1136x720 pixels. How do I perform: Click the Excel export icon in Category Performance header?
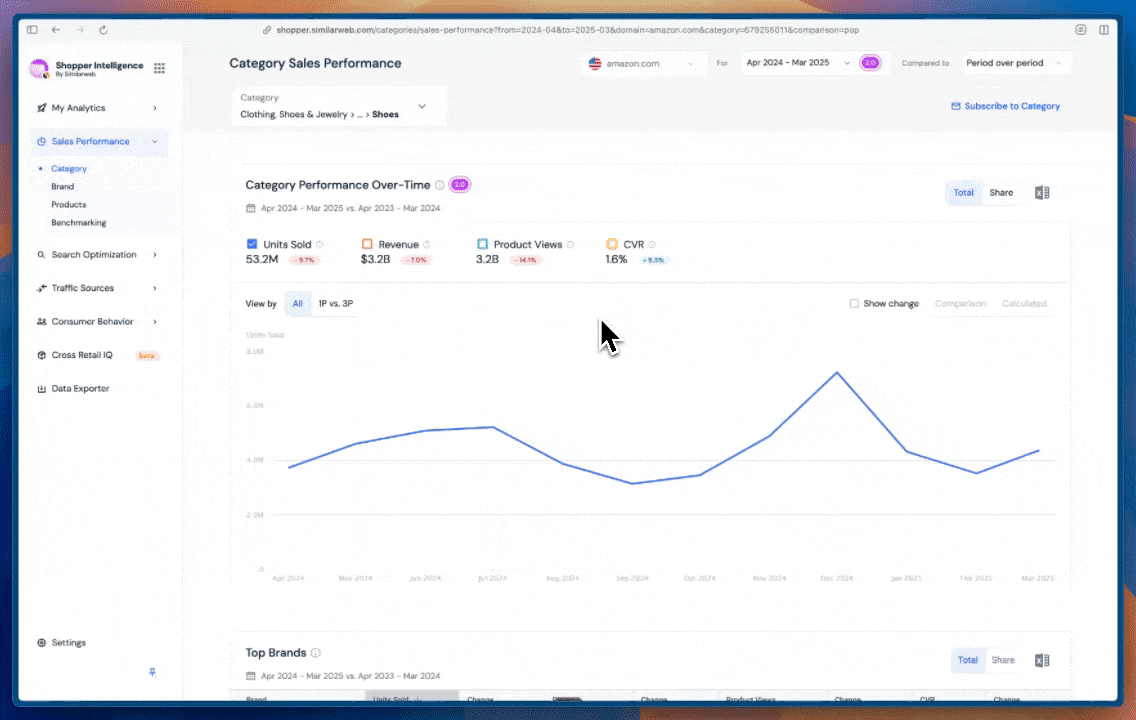point(1041,192)
